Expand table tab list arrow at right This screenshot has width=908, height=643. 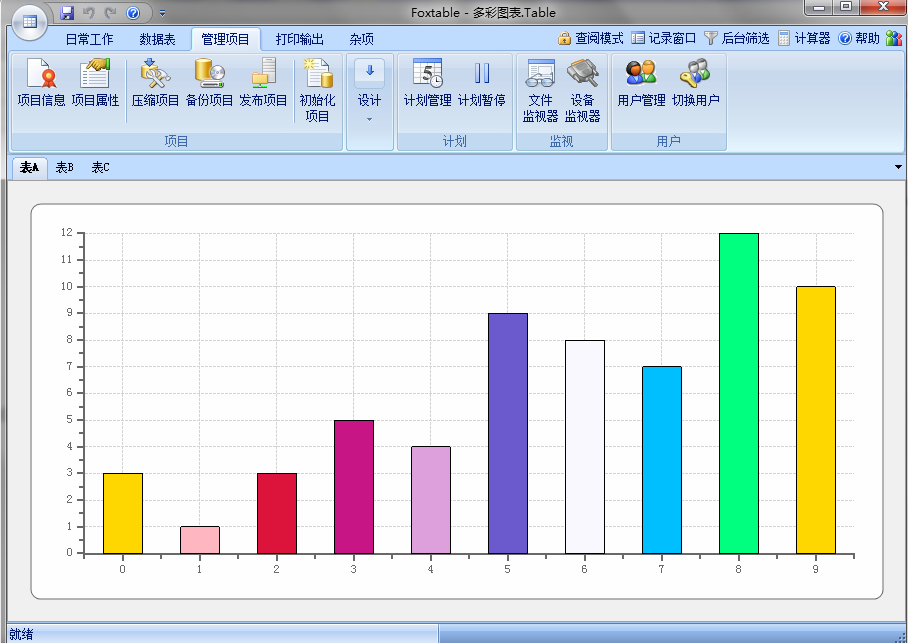point(897,167)
